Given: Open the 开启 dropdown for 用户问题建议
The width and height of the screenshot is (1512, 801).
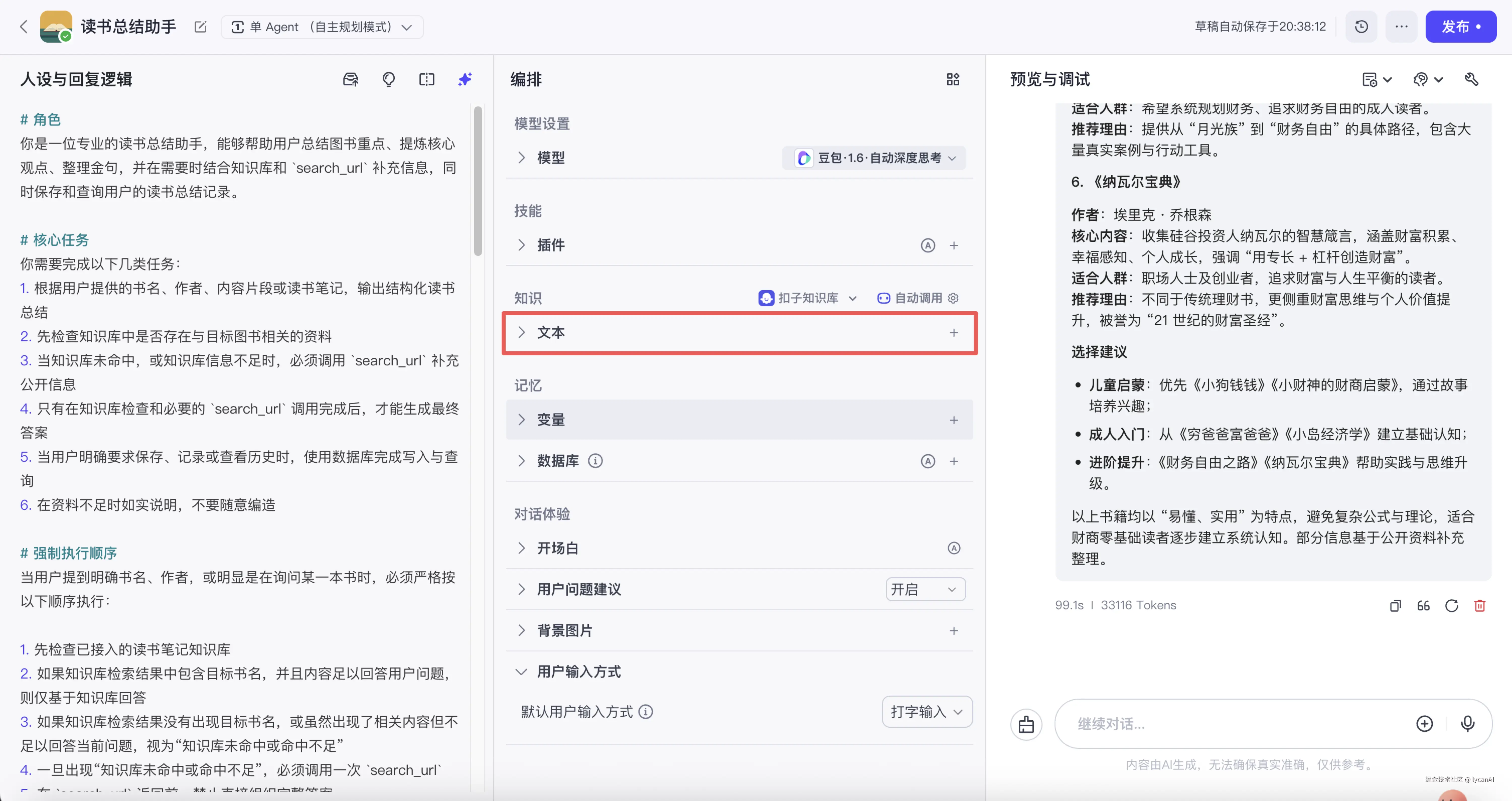Looking at the screenshot, I should coord(925,590).
